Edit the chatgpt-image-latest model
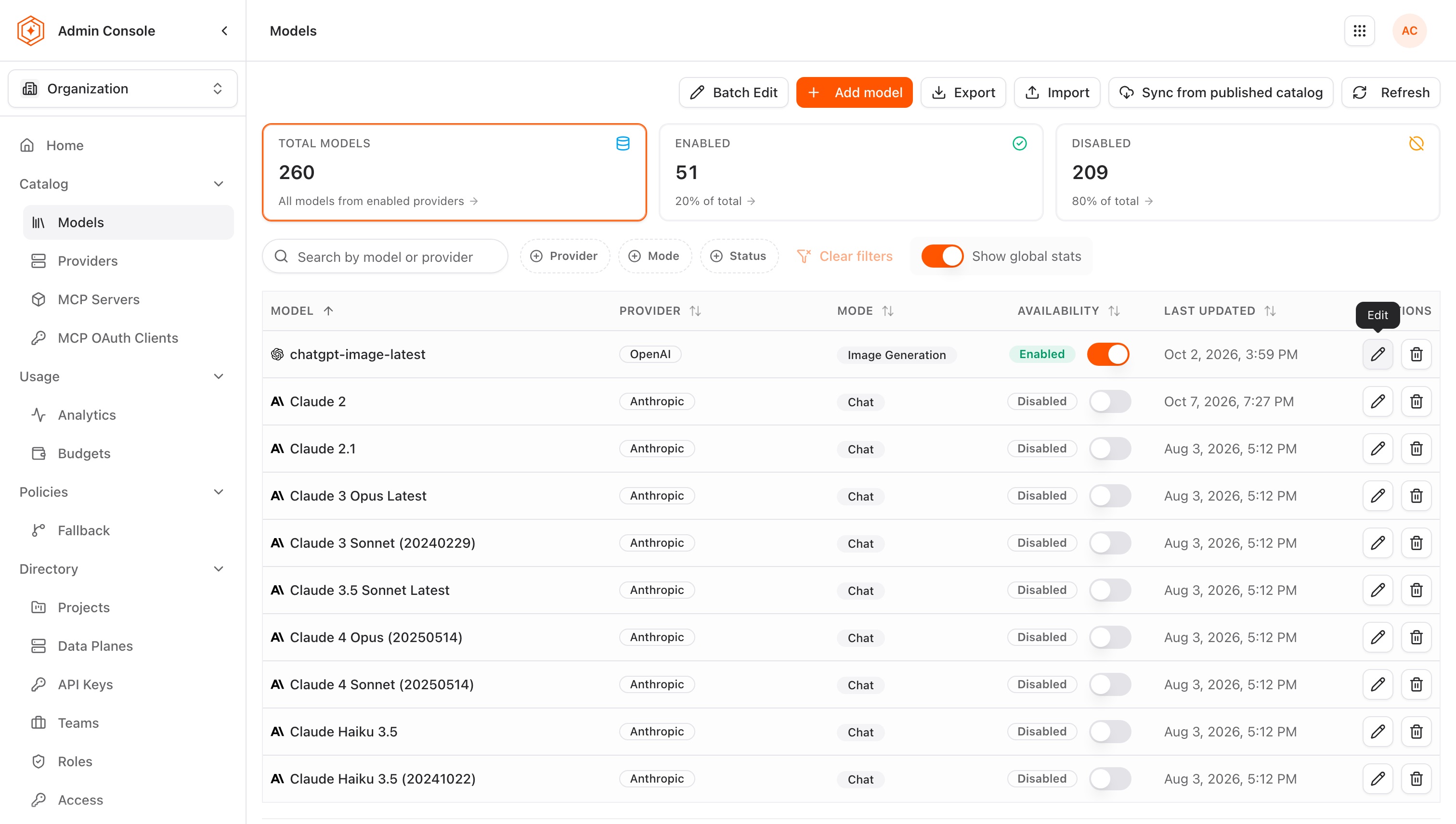The width and height of the screenshot is (1456, 824). (x=1378, y=354)
